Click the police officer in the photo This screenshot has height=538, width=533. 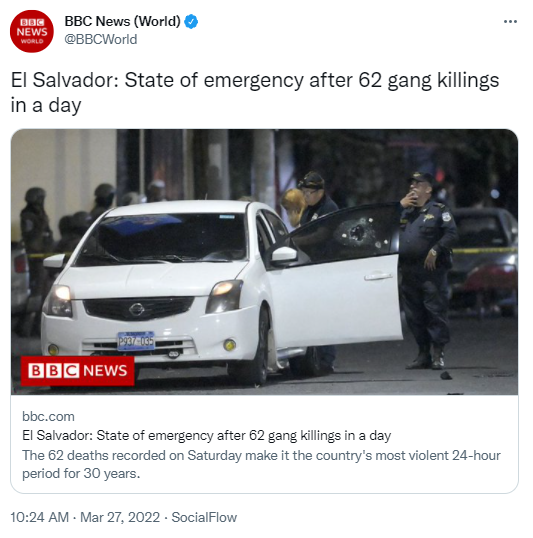428,269
